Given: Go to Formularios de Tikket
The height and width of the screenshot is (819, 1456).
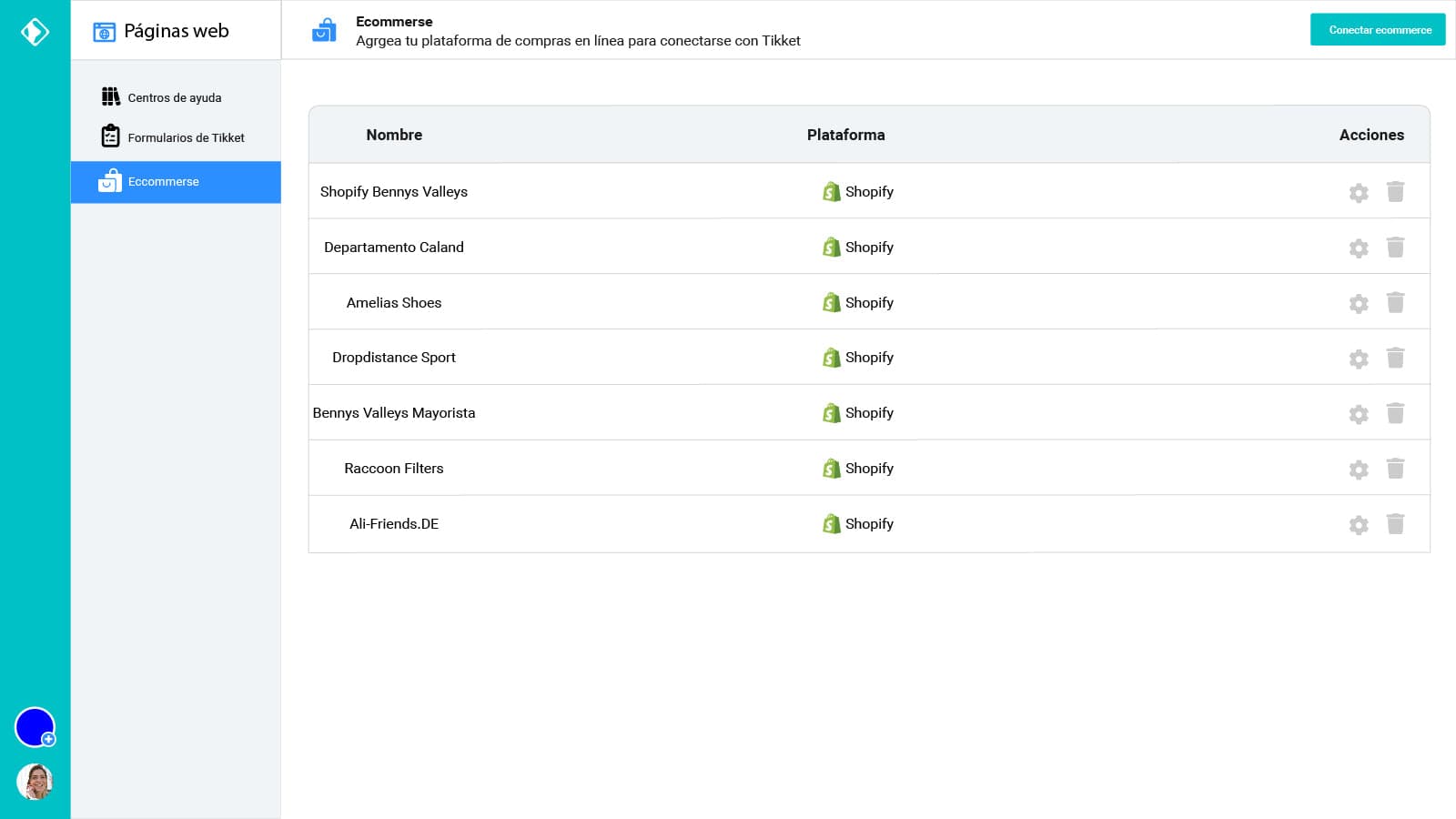Looking at the screenshot, I should [186, 137].
